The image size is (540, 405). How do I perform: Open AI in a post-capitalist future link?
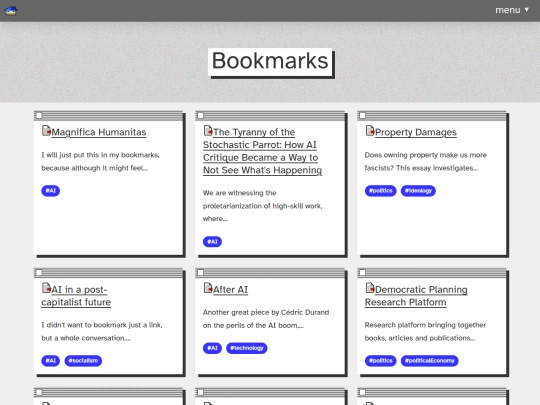(76, 296)
